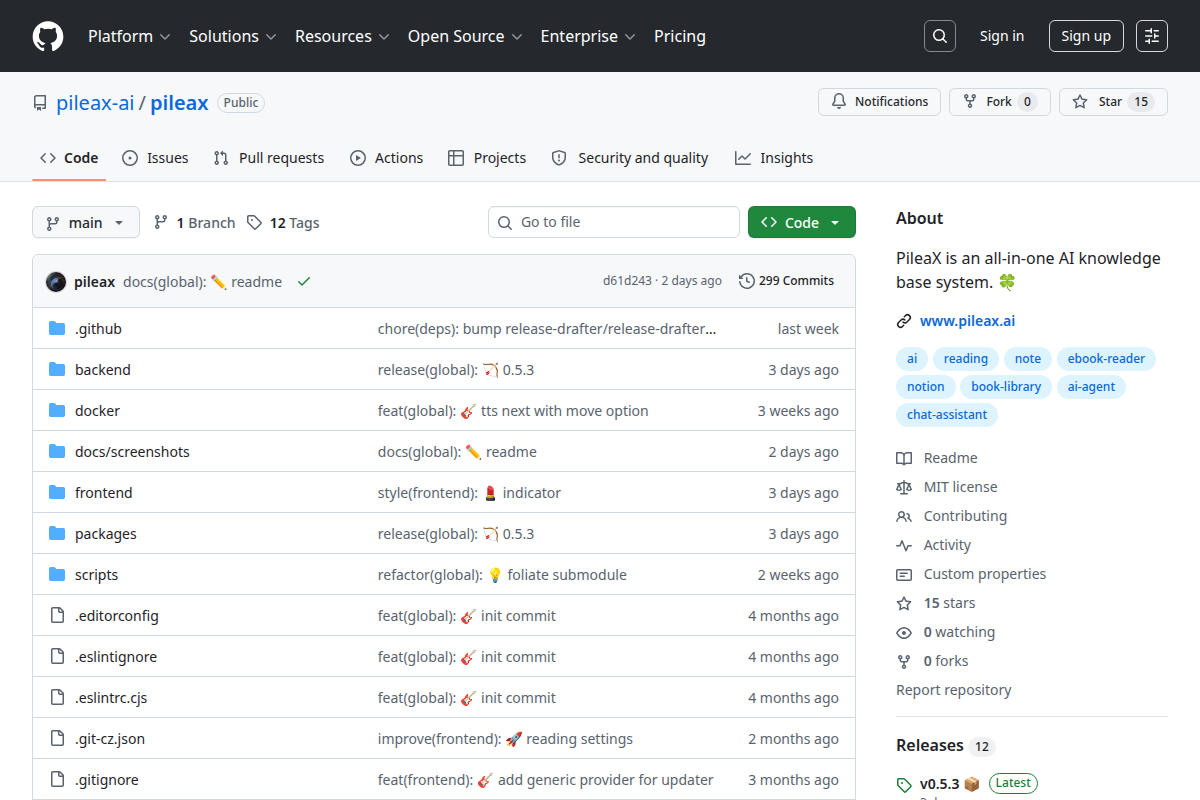Switch to the Projects tab
This screenshot has height=800, width=1200.
tap(487, 158)
